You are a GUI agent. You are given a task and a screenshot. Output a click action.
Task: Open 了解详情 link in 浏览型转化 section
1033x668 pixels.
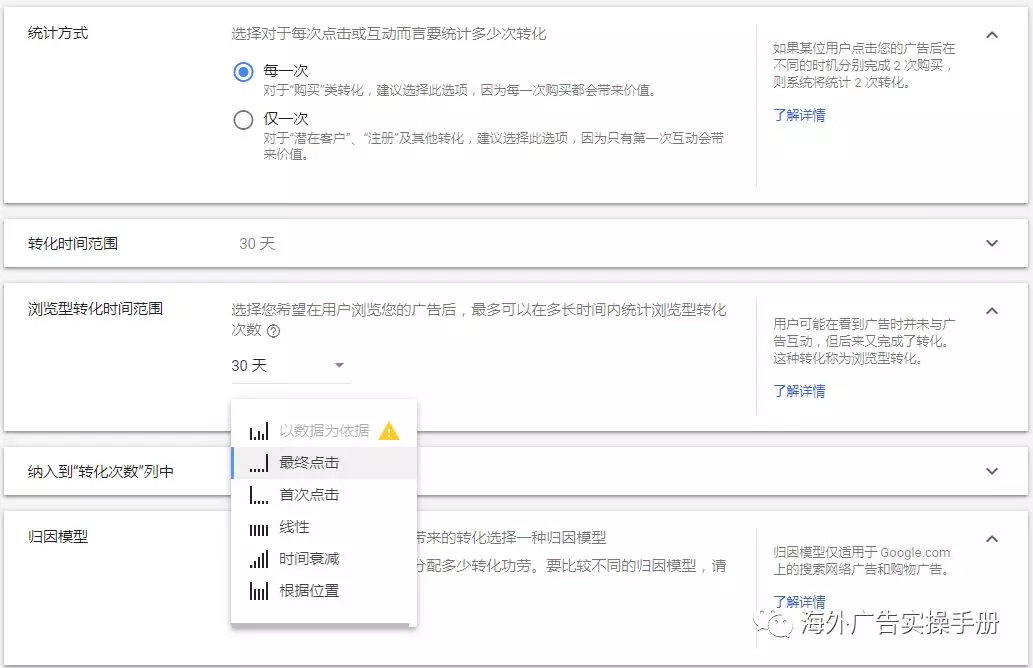point(799,391)
